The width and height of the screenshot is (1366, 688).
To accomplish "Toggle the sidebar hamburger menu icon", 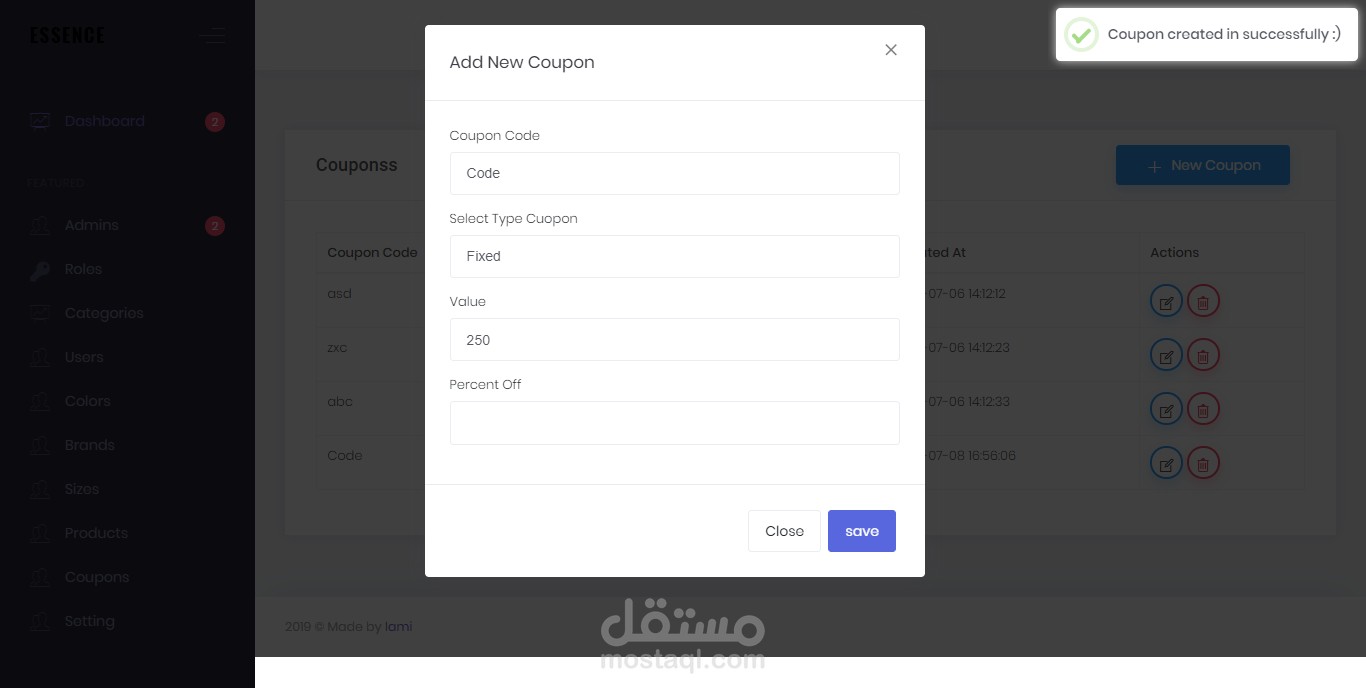I will (x=211, y=37).
